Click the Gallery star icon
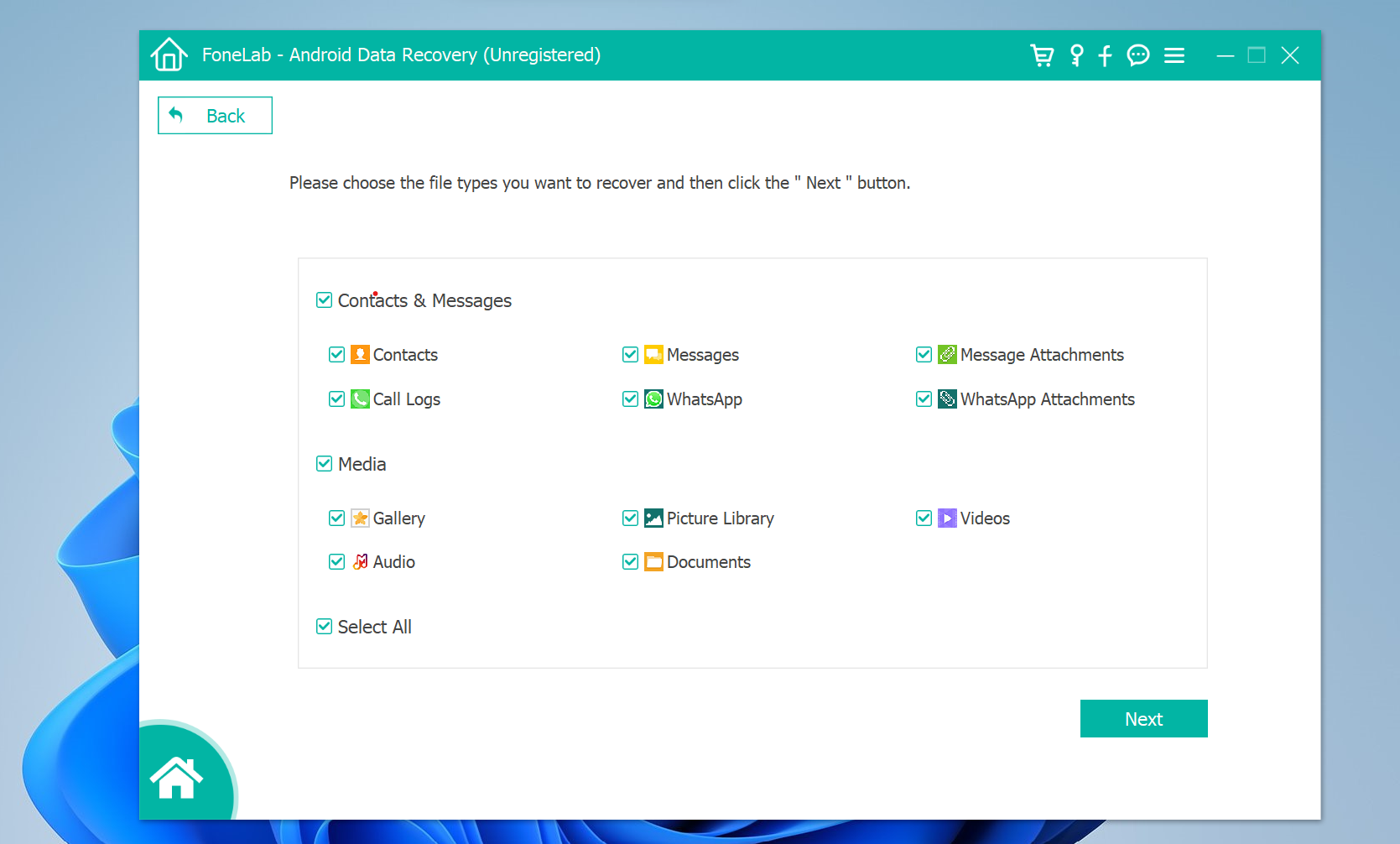The image size is (1400, 844). (360, 518)
